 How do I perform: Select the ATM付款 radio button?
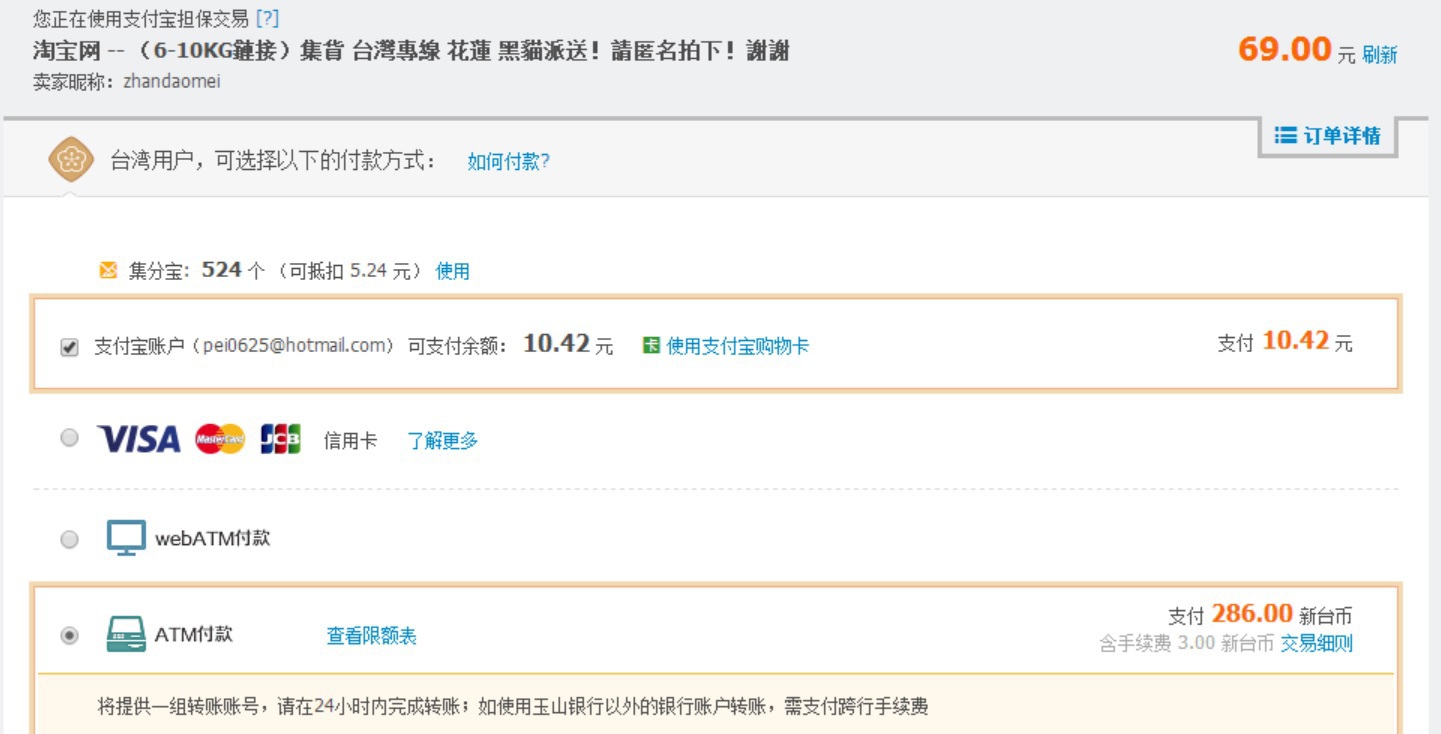click(69, 636)
